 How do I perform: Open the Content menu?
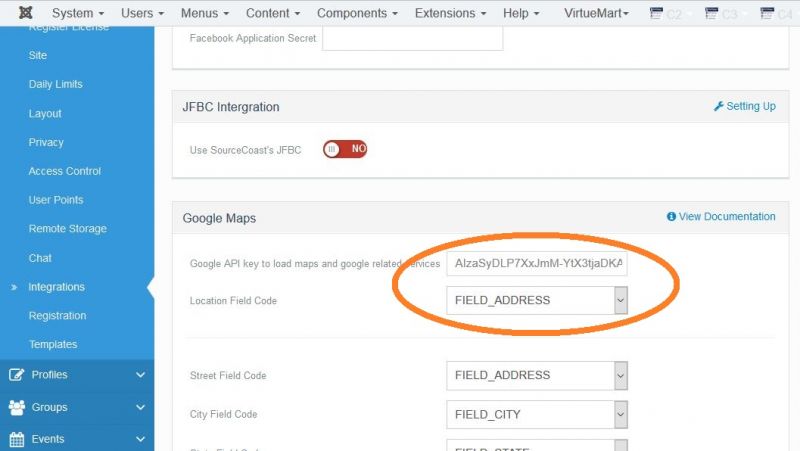[273, 13]
